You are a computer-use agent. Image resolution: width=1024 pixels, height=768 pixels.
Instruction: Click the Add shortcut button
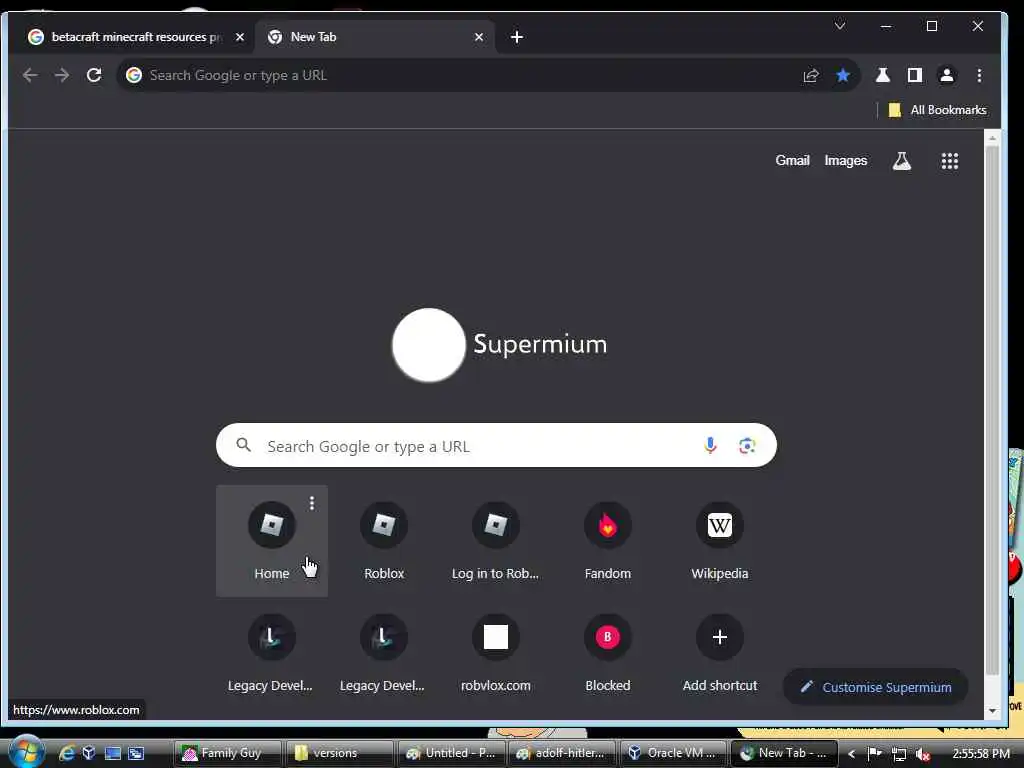tap(720, 653)
